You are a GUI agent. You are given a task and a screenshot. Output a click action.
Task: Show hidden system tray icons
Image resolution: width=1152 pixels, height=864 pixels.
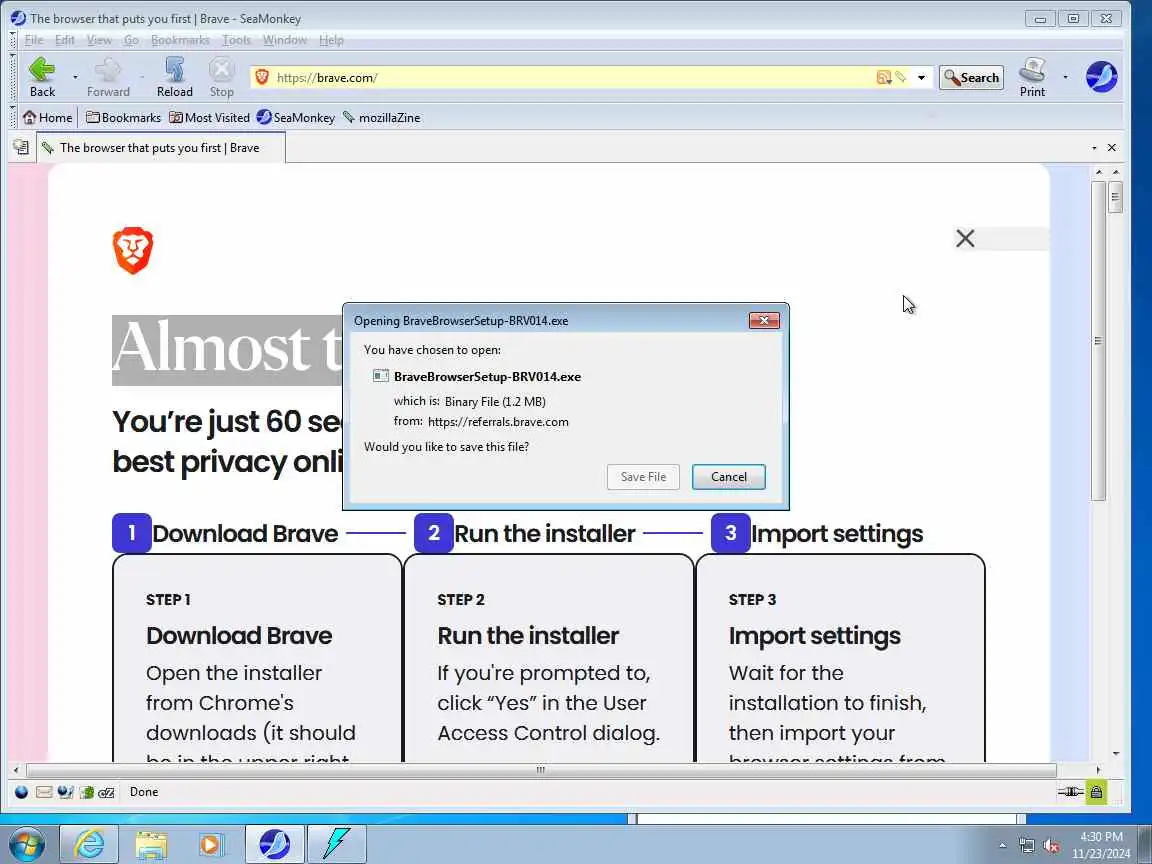point(1003,846)
